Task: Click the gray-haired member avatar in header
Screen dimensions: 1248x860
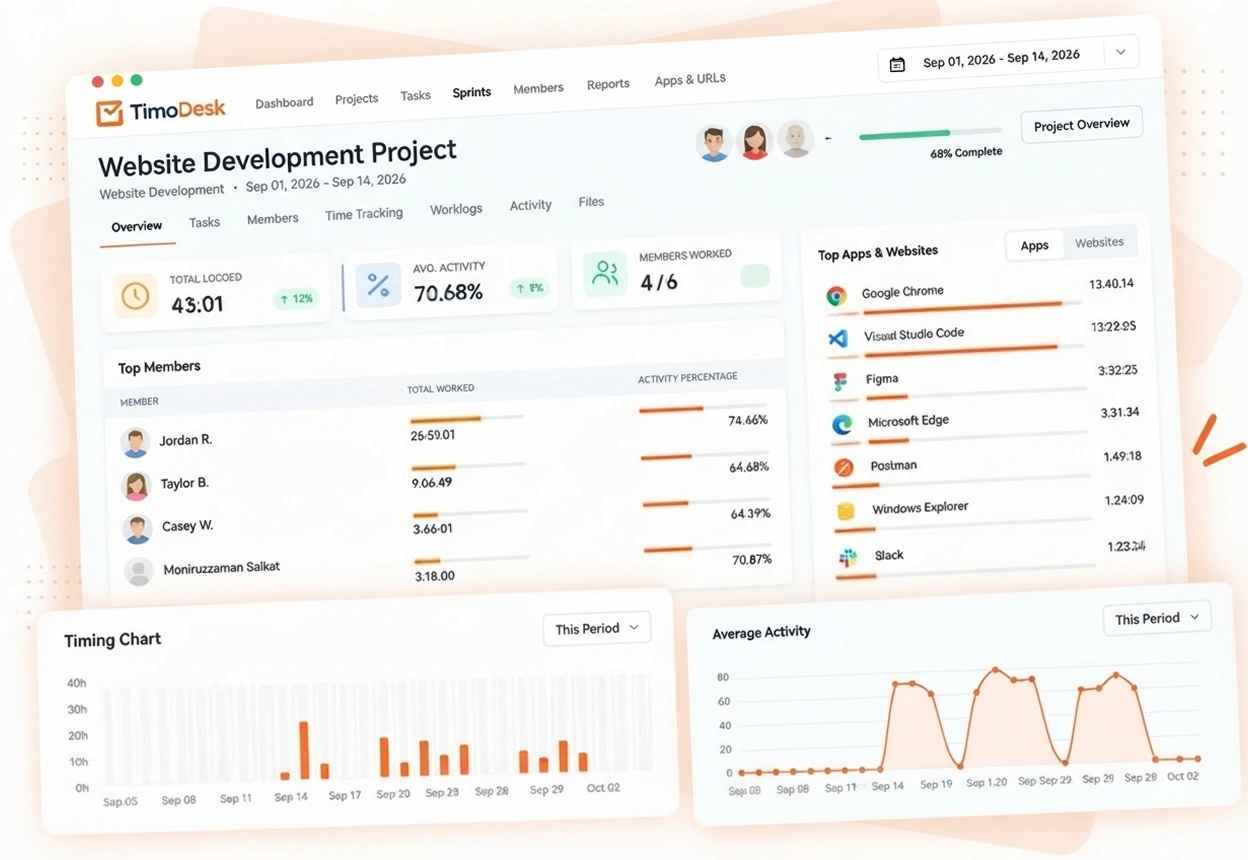Action: tap(796, 140)
